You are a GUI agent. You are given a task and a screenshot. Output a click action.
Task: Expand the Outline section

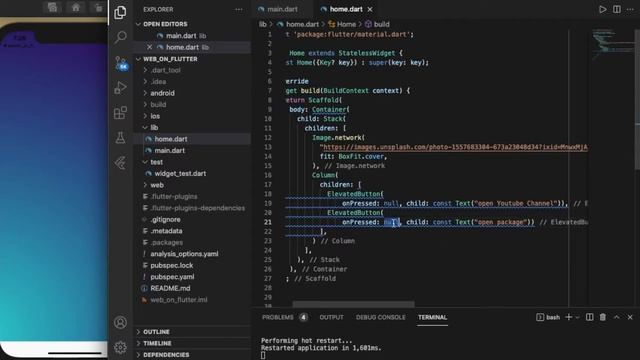pos(156,332)
